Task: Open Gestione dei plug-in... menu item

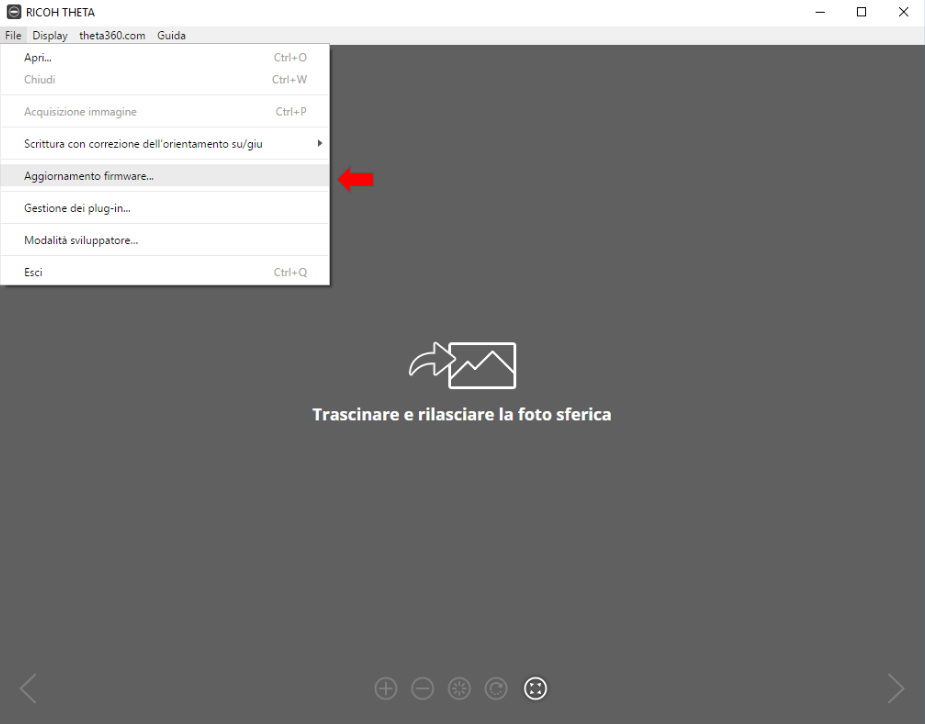Action: [x=165, y=208]
